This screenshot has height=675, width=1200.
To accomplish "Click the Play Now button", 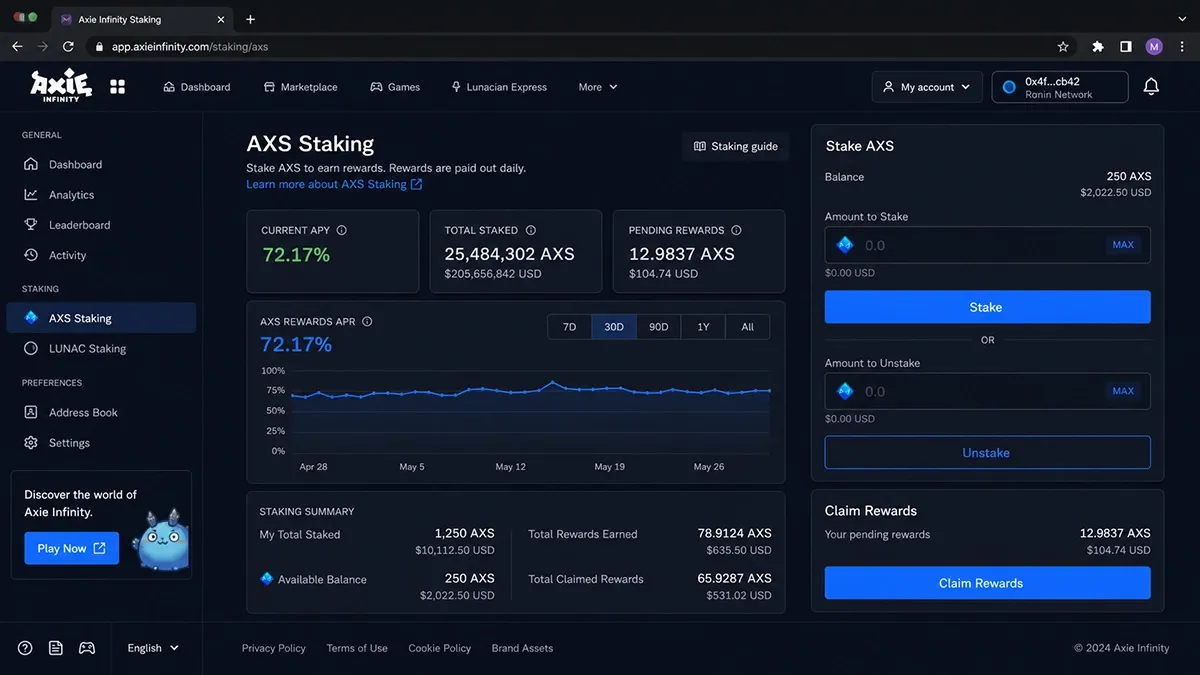I will click(72, 548).
